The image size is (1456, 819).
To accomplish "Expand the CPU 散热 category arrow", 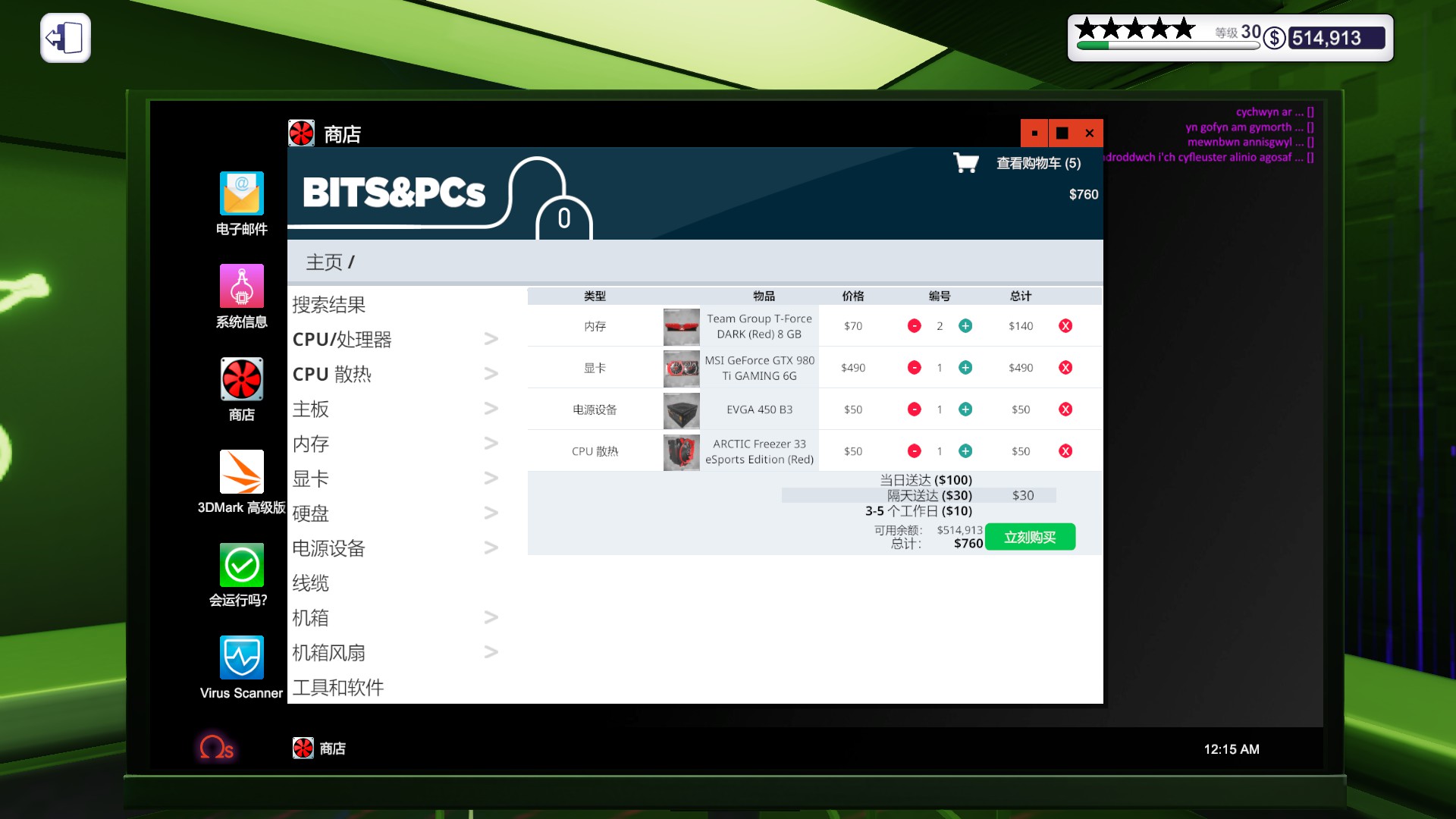I will [491, 374].
